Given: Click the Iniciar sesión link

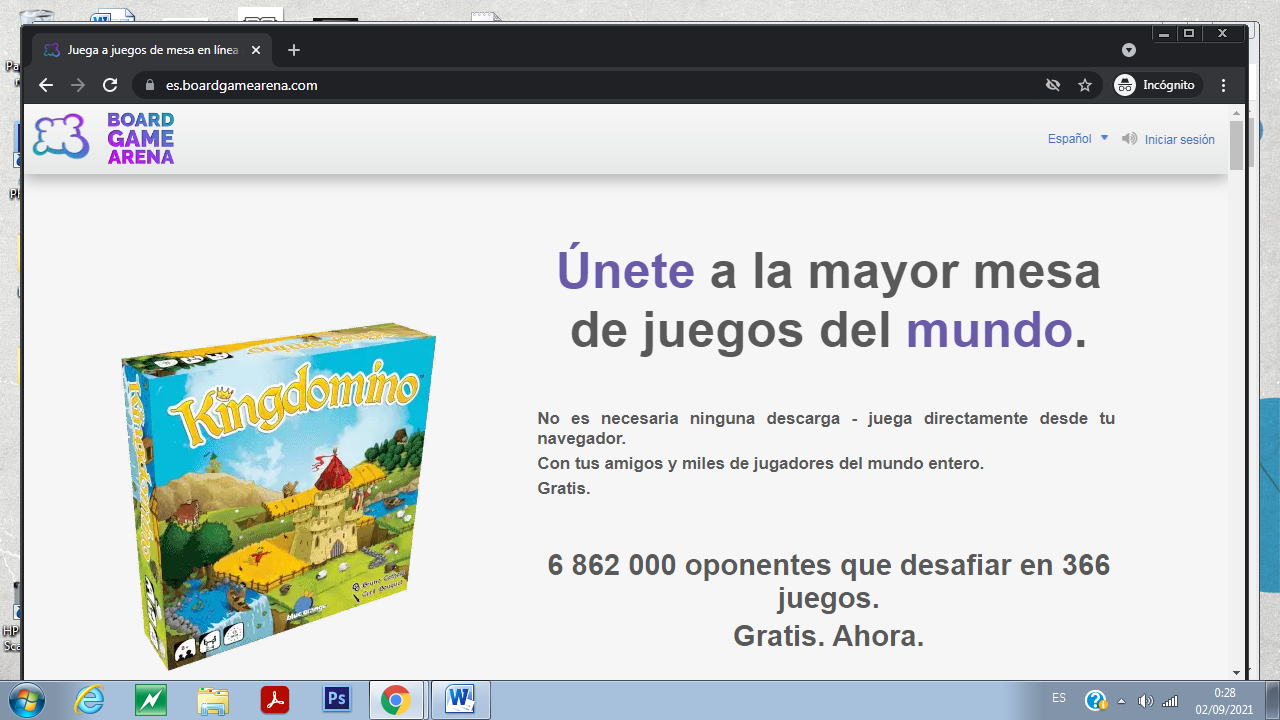Looking at the screenshot, I should pyautogui.click(x=1180, y=139).
